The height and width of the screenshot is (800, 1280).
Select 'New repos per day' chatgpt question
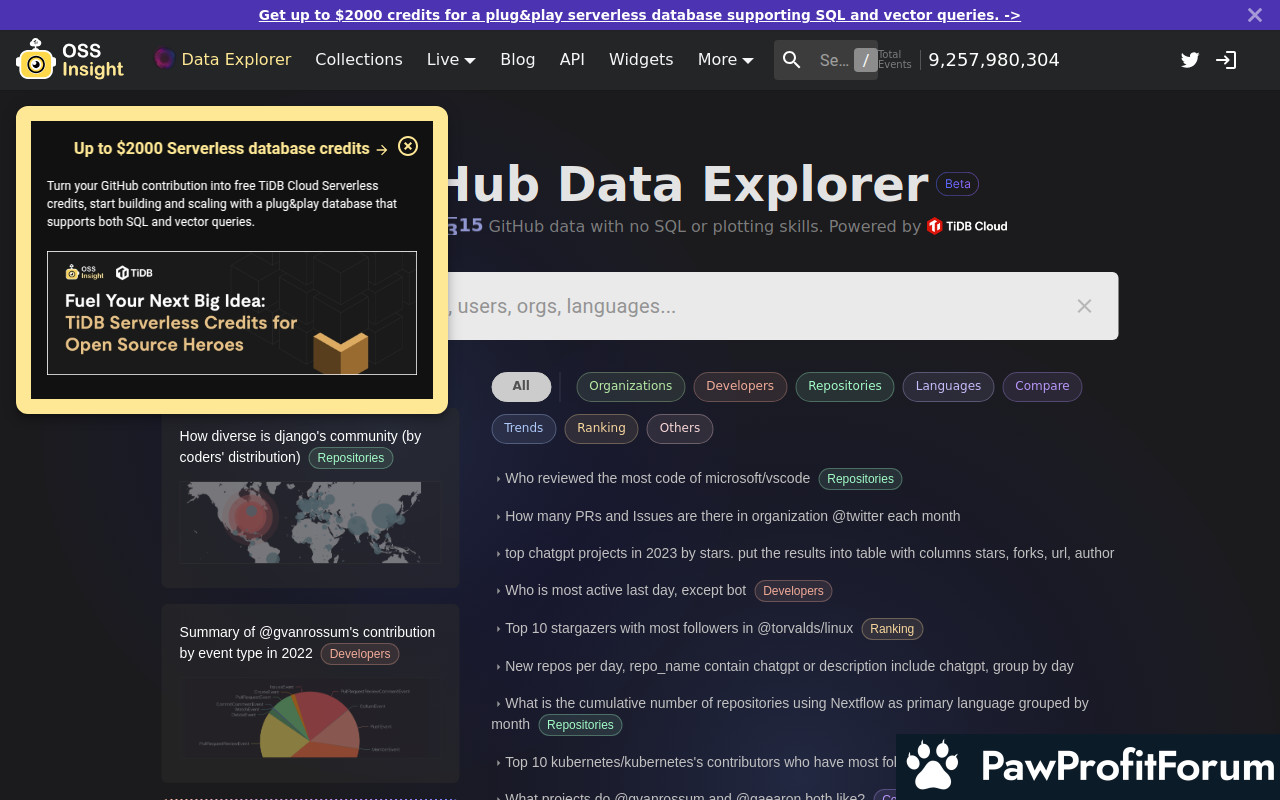(x=789, y=666)
